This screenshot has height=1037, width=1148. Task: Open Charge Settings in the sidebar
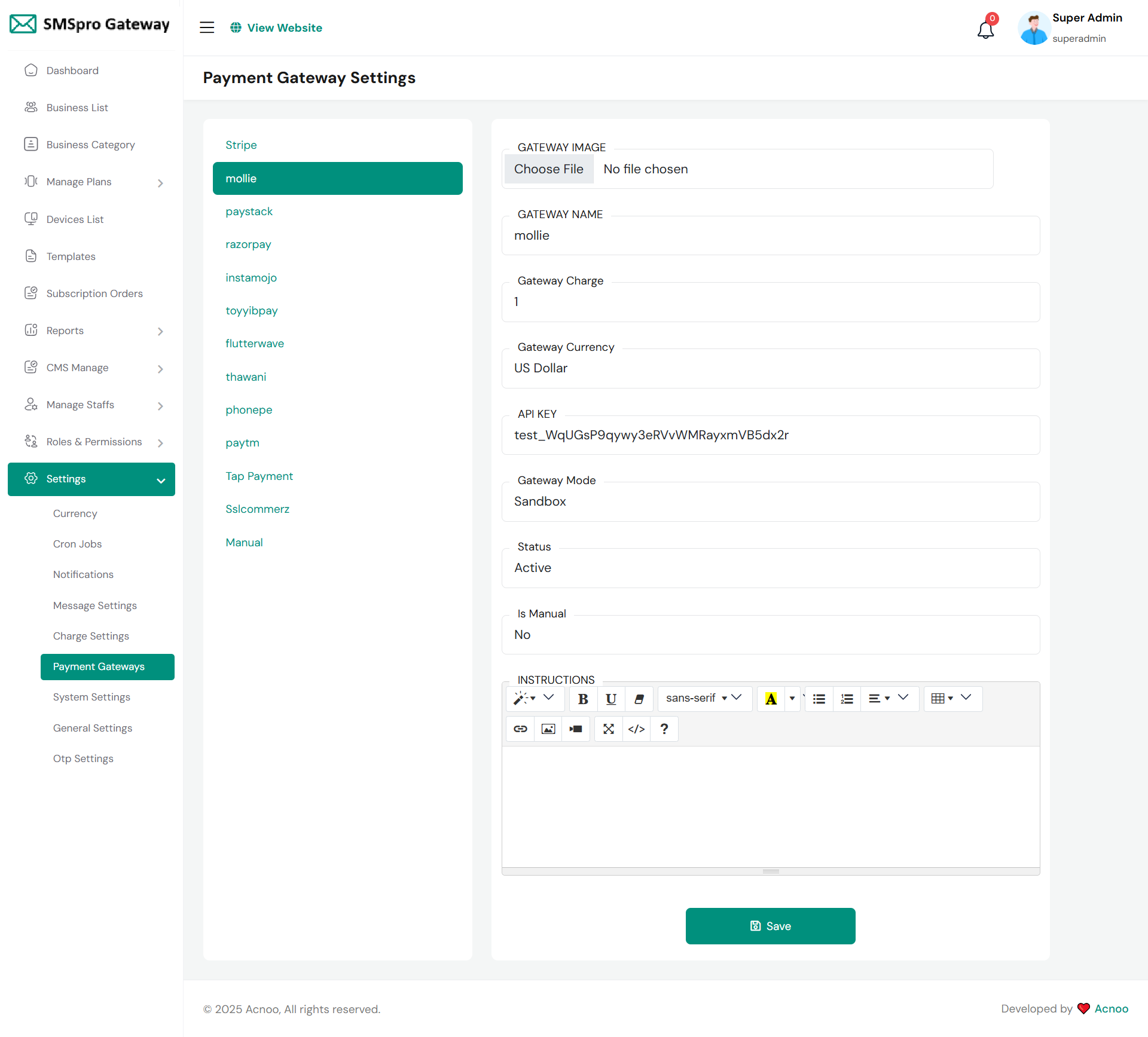click(91, 636)
